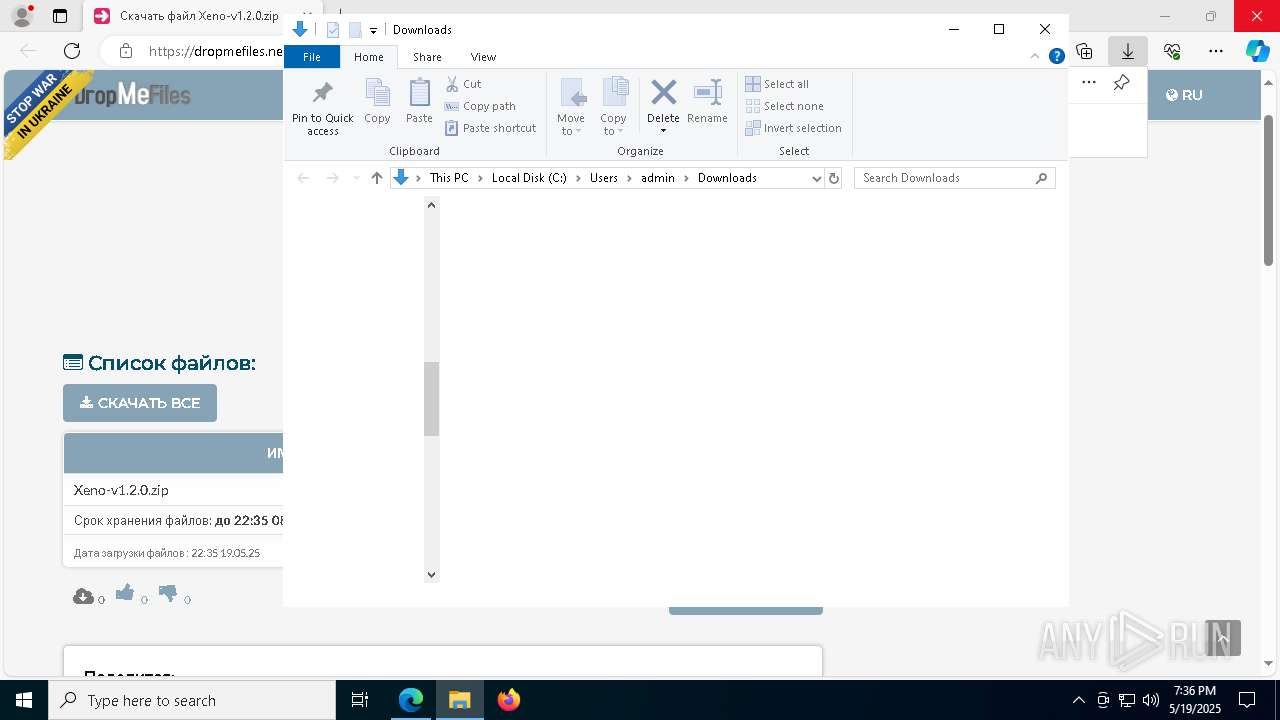Click the Cut command
This screenshot has width=1280, height=720.
point(463,84)
